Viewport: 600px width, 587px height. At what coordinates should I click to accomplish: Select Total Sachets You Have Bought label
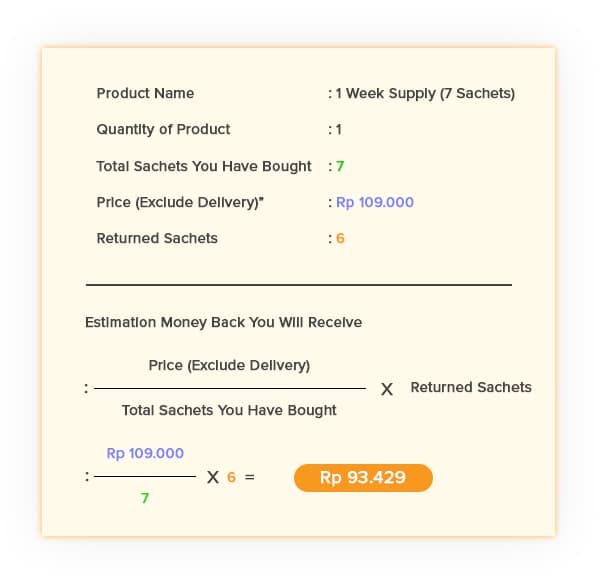[x=204, y=166]
